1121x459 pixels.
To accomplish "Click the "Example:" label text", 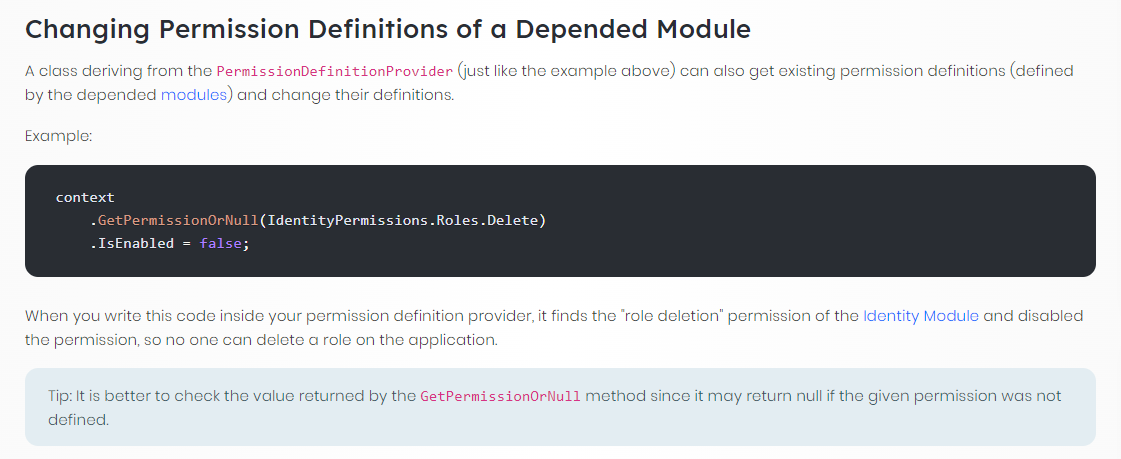I will click(x=58, y=135).
